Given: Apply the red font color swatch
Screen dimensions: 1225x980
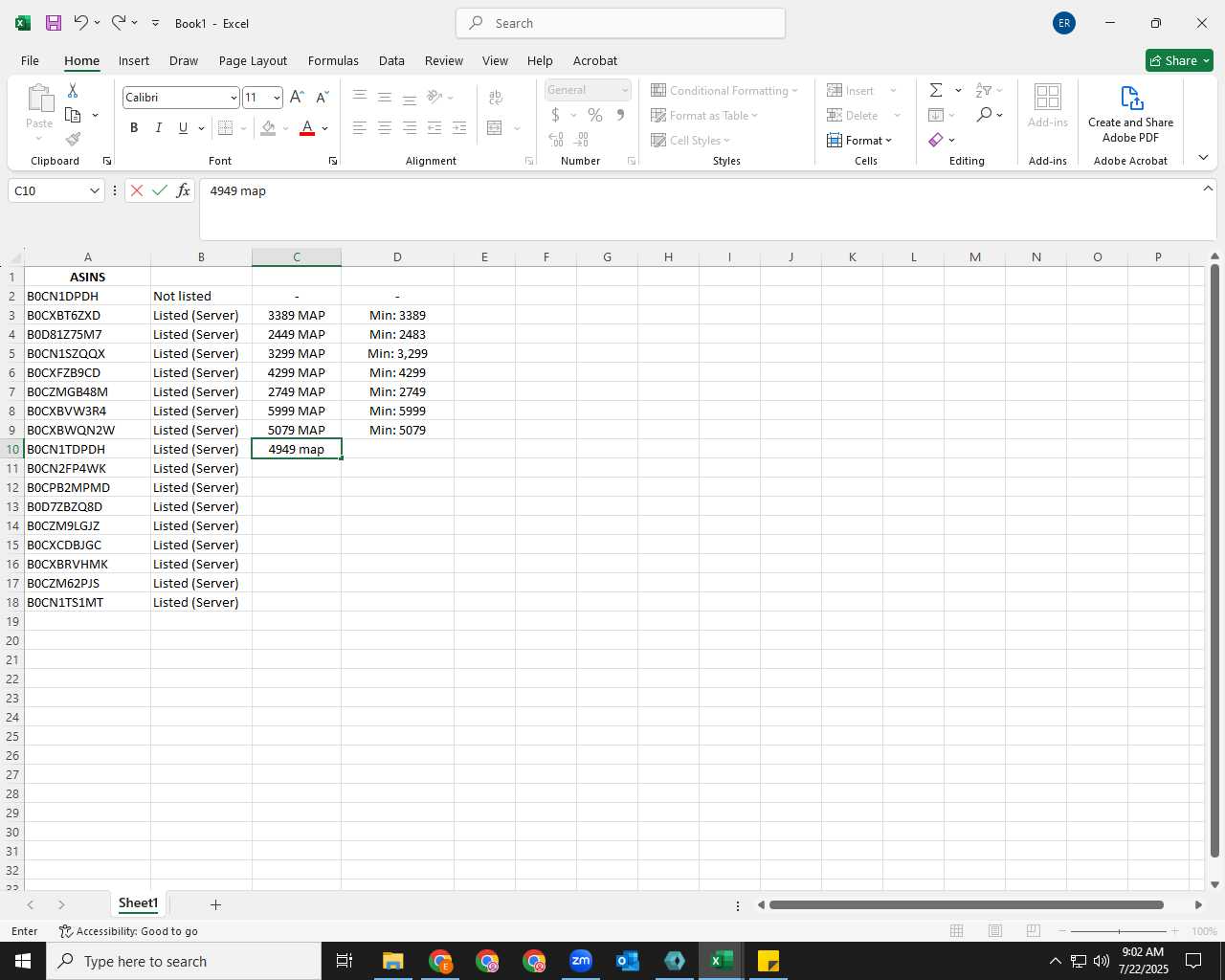Looking at the screenshot, I should click(307, 128).
